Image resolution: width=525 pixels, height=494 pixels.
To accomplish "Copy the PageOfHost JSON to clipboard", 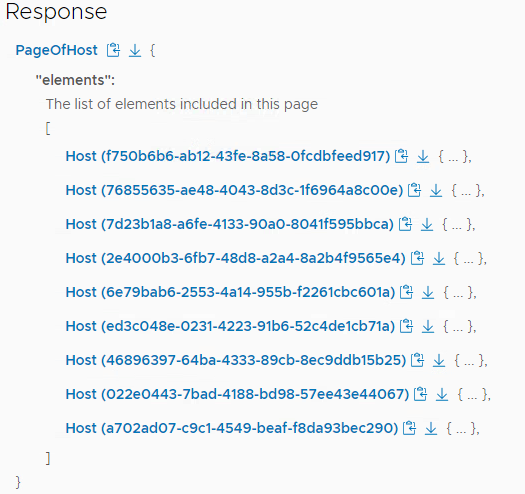I will (x=113, y=50).
